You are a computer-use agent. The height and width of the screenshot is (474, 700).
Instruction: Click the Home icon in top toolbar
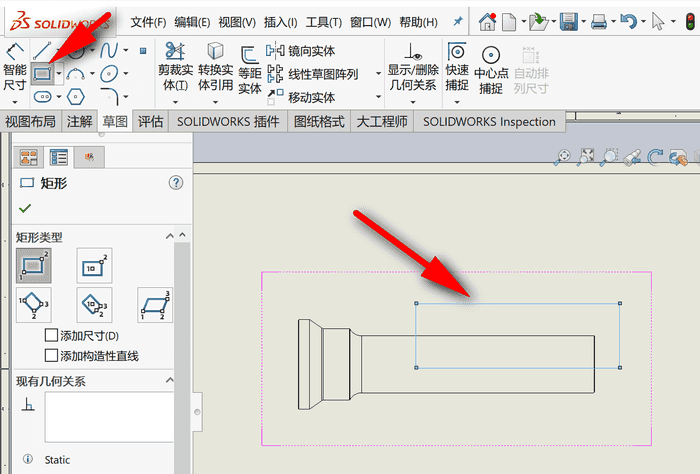pyautogui.click(x=487, y=21)
